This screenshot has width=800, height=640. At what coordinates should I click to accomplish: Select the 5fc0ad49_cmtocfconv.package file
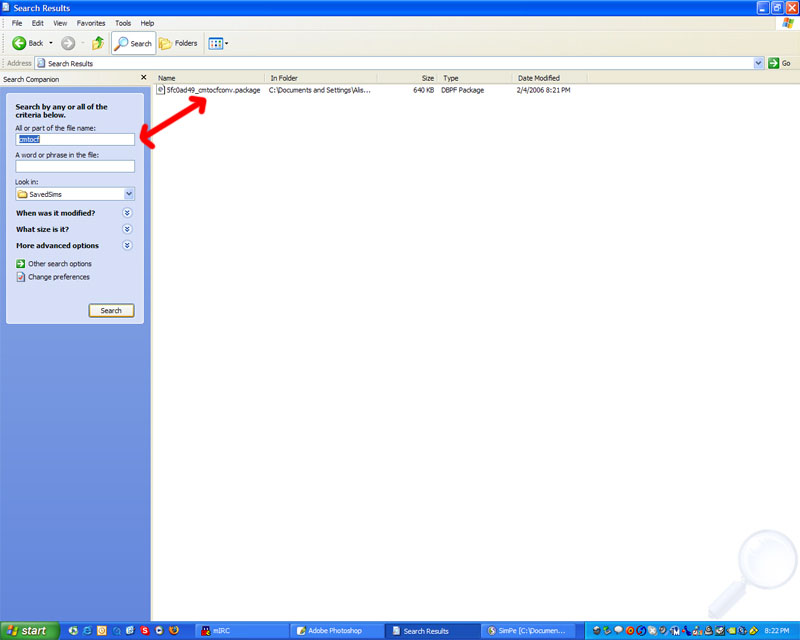[213, 90]
